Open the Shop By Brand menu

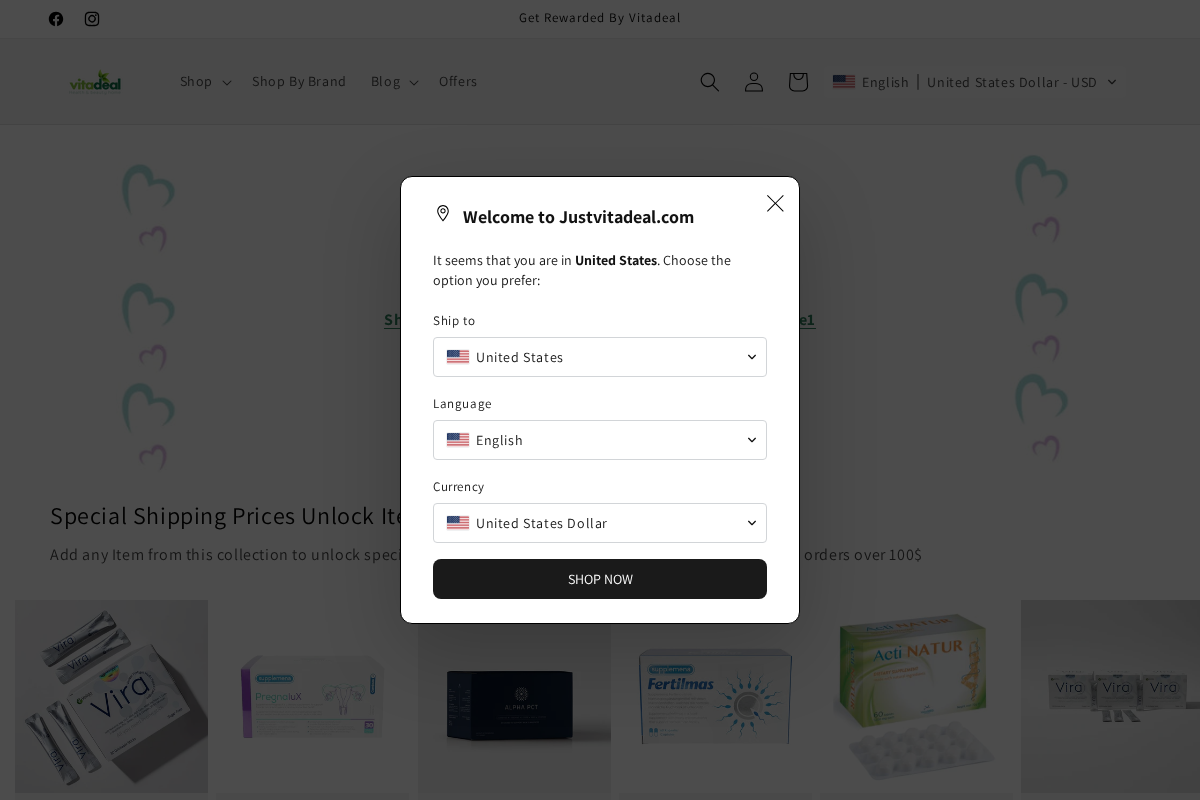(299, 82)
